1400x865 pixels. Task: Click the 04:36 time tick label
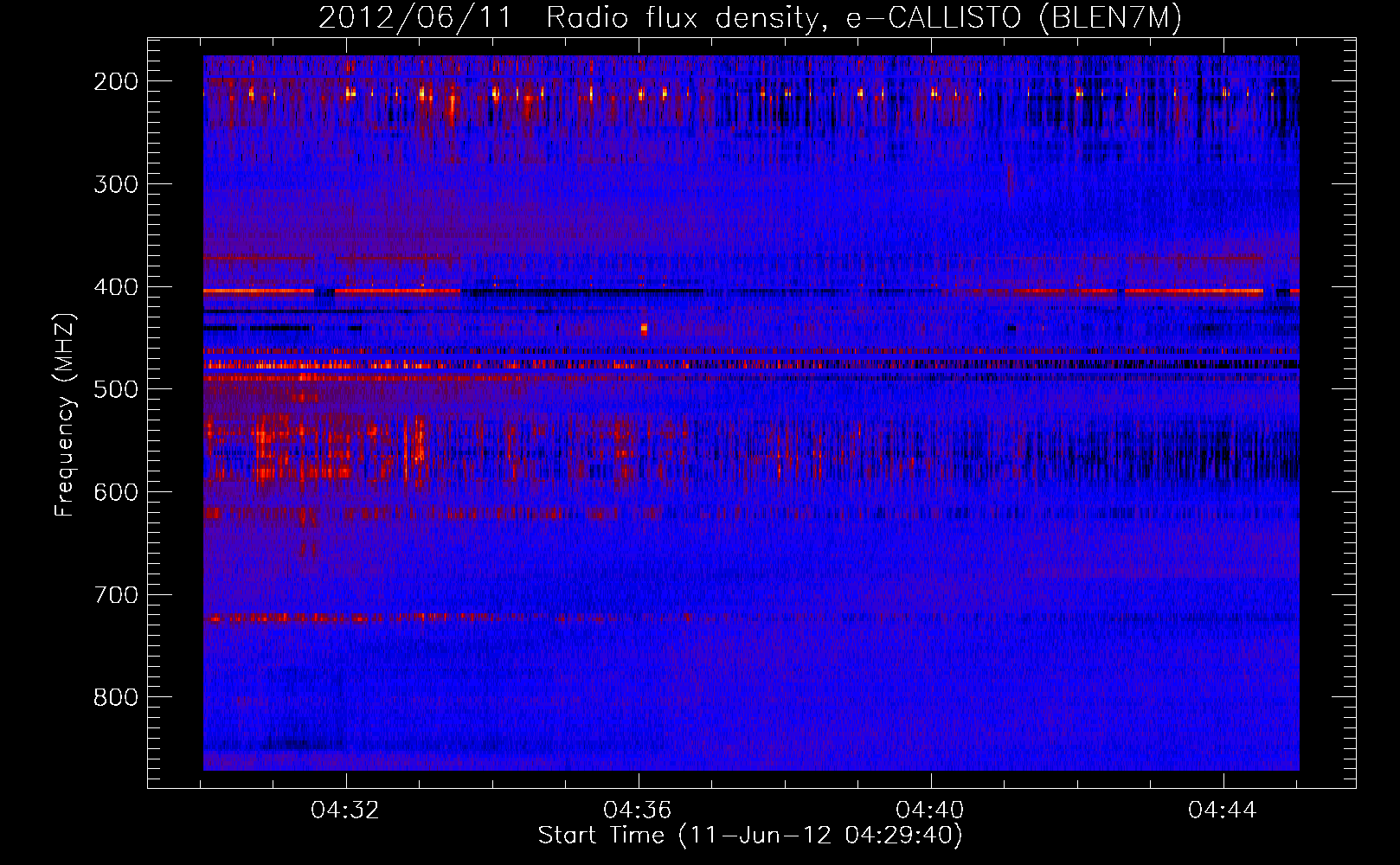[x=638, y=811]
